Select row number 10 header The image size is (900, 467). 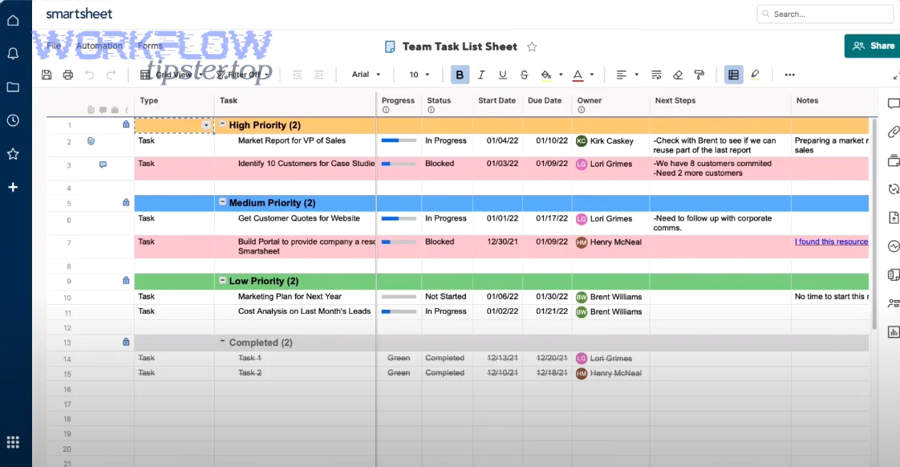pyautogui.click(x=68, y=298)
